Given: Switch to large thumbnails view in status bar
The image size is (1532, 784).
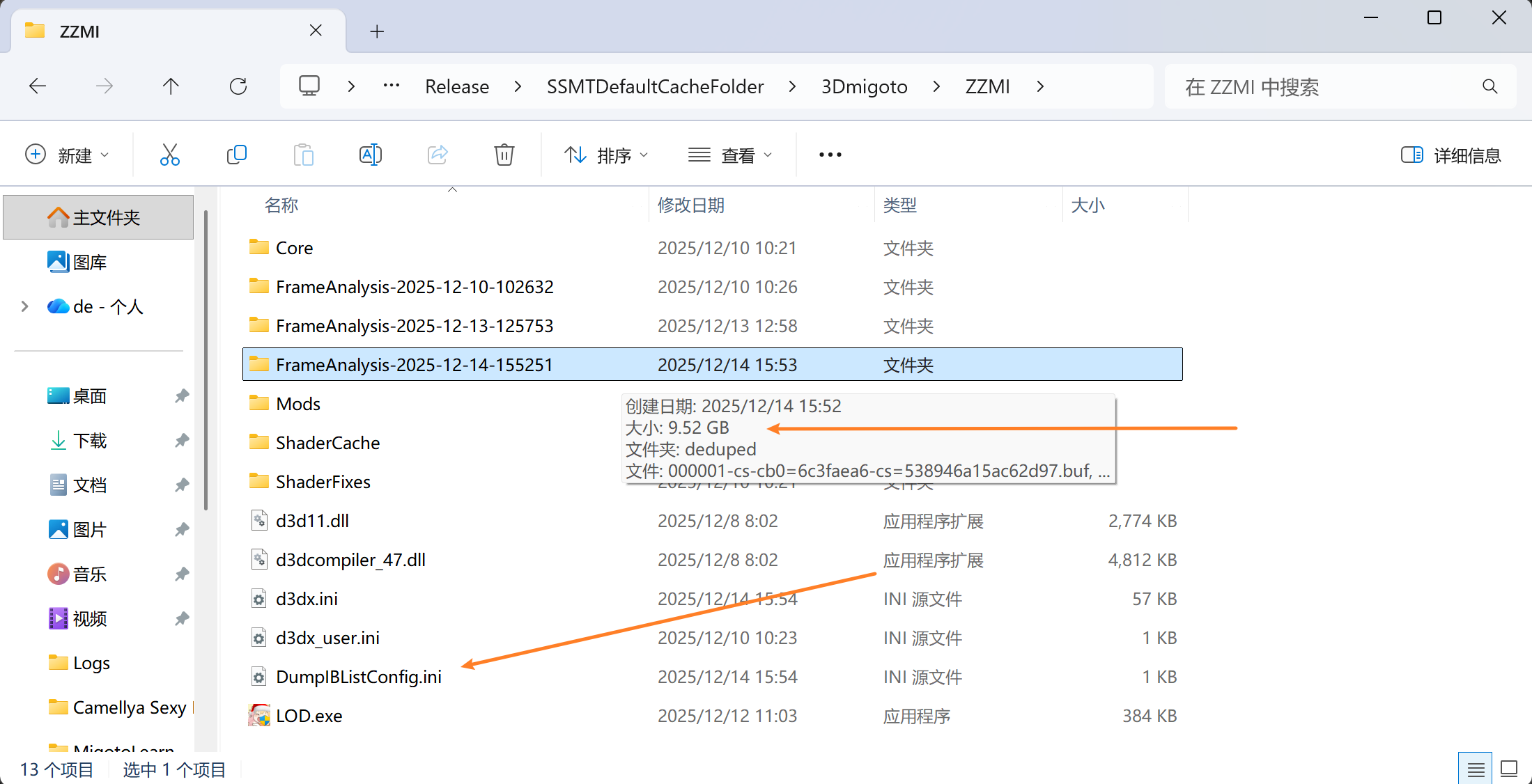Looking at the screenshot, I should (x=1509, y=769).
